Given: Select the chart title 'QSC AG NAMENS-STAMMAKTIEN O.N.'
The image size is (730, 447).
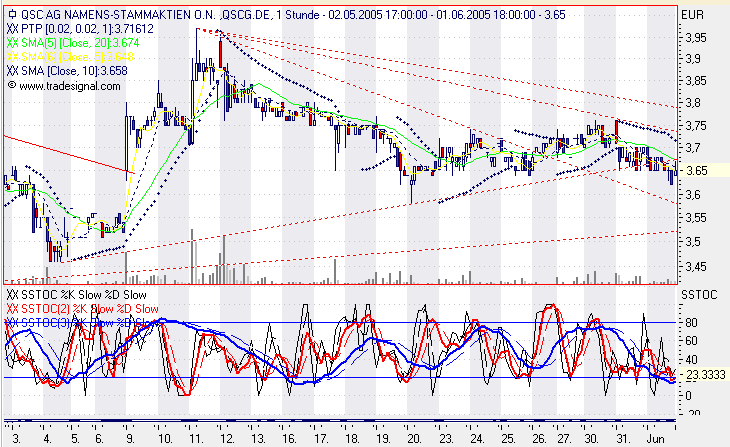Looking at the screenshot, I should (119, 15).
